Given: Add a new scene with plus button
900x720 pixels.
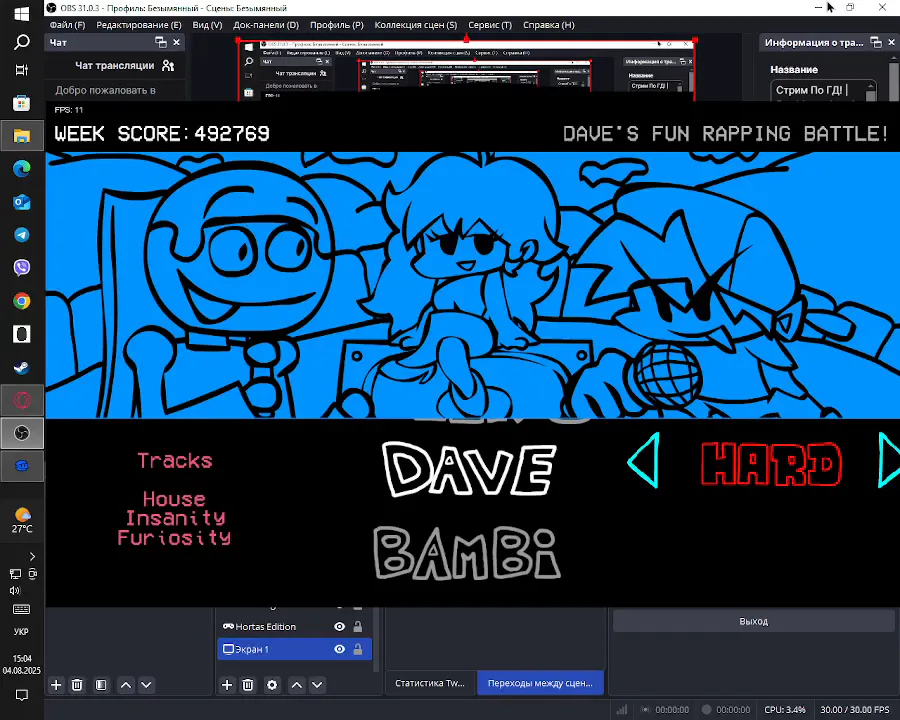Looking at the screenshot, I should [x=56, y=684].
